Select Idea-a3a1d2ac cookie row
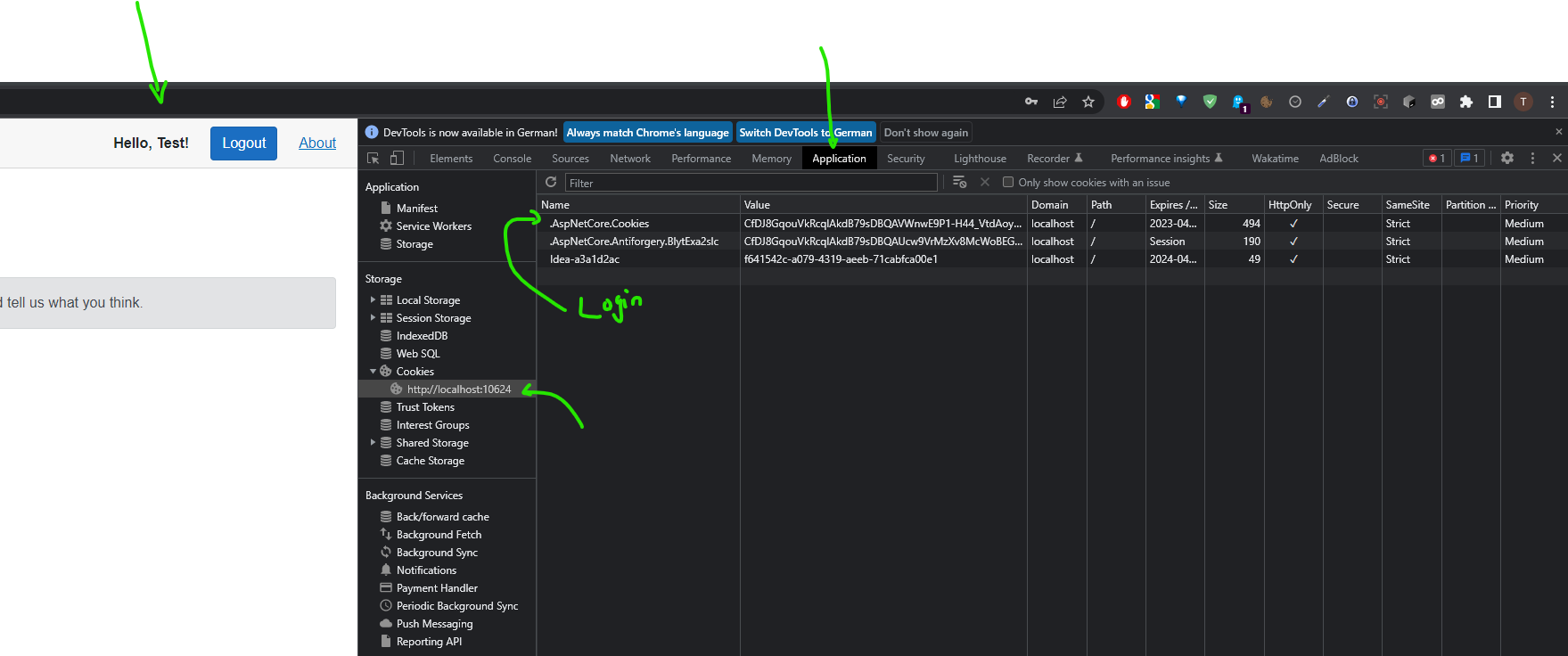Viewport: 1568px width, 656px height. pyautogui.click(x=1052, y=259)
